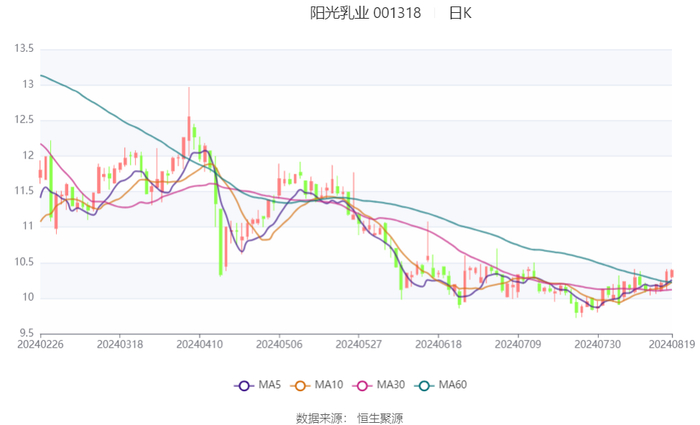
Task: Click the 11 price axis label
Action: (28, 226)
